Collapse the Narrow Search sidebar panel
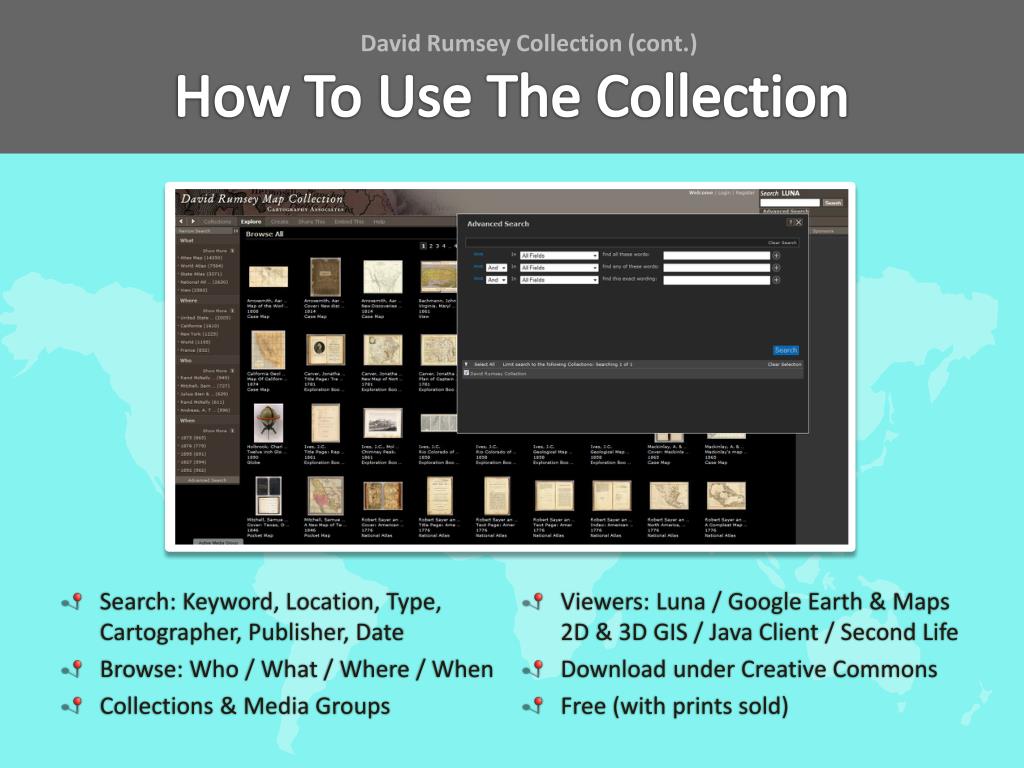Screen dimensions: 1024x768 (236, 231)
